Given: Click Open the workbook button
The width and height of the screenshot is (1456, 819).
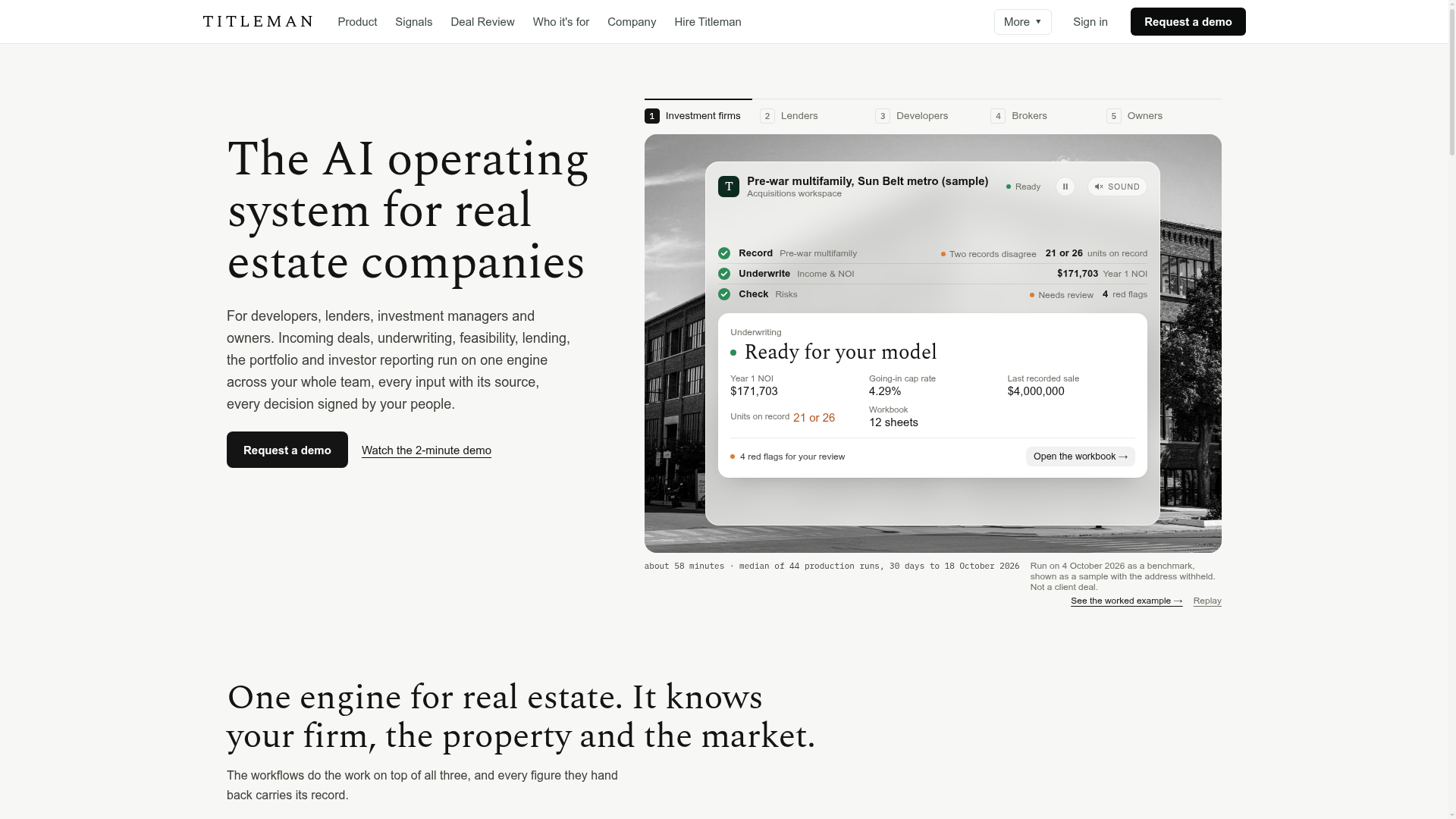Looking at the screenshot, I should 1080,457.
